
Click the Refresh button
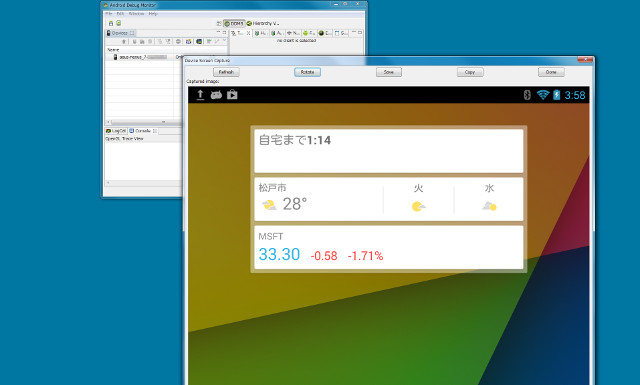(226, 72)
